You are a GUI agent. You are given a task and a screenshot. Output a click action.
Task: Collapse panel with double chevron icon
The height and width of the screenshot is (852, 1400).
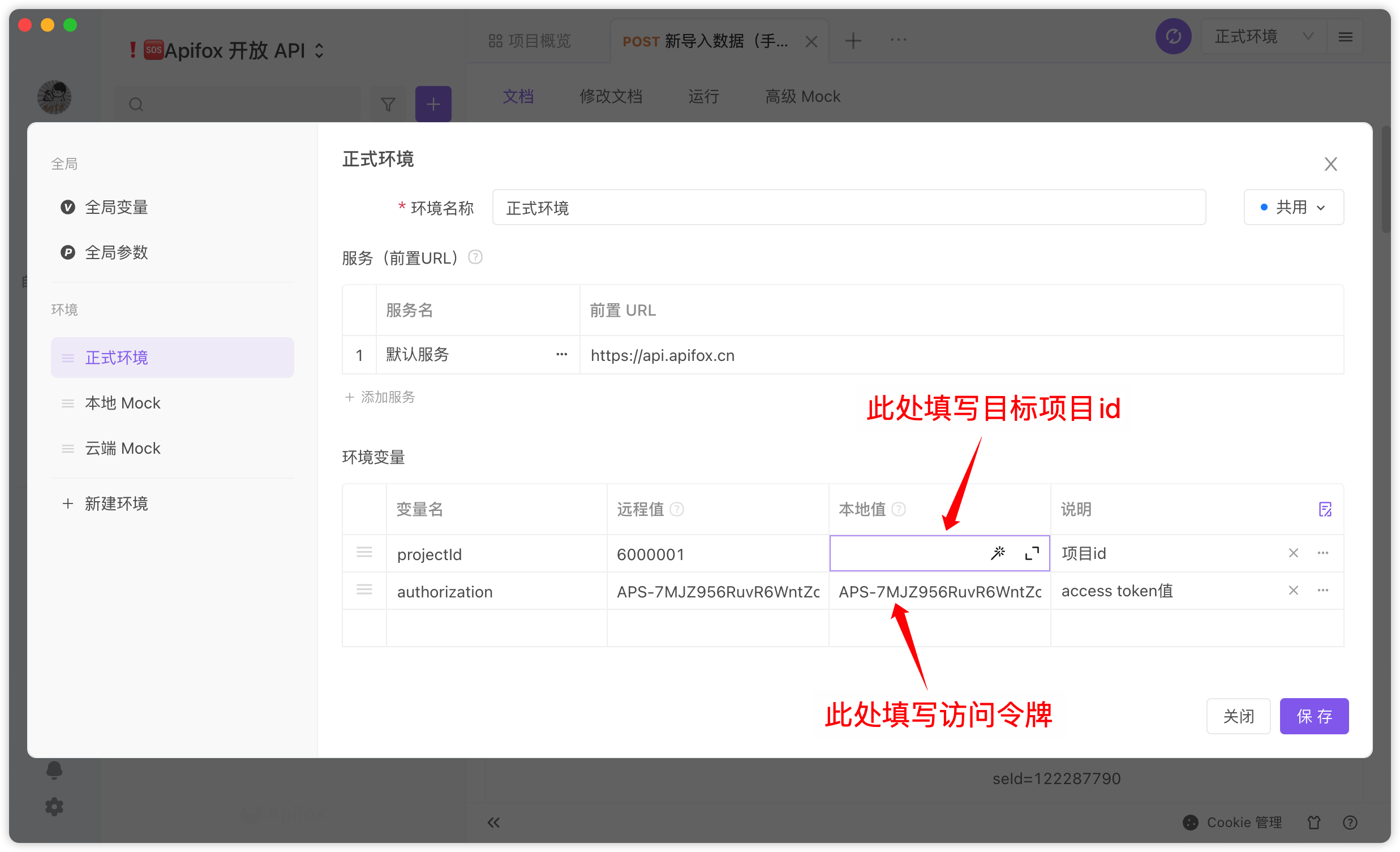494,822
